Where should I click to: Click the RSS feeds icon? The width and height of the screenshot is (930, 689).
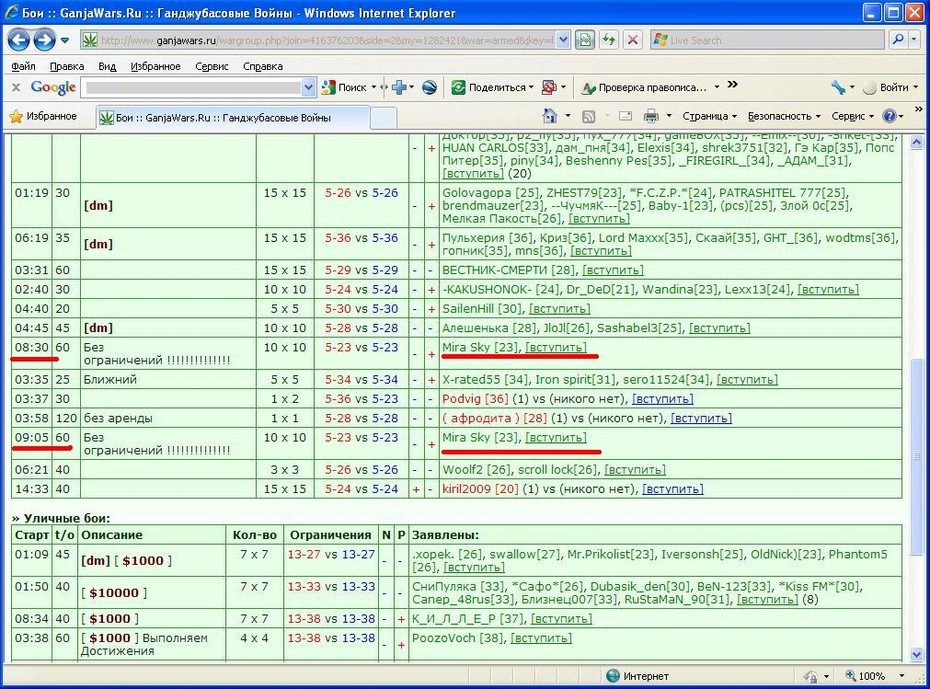coord(588,117)
